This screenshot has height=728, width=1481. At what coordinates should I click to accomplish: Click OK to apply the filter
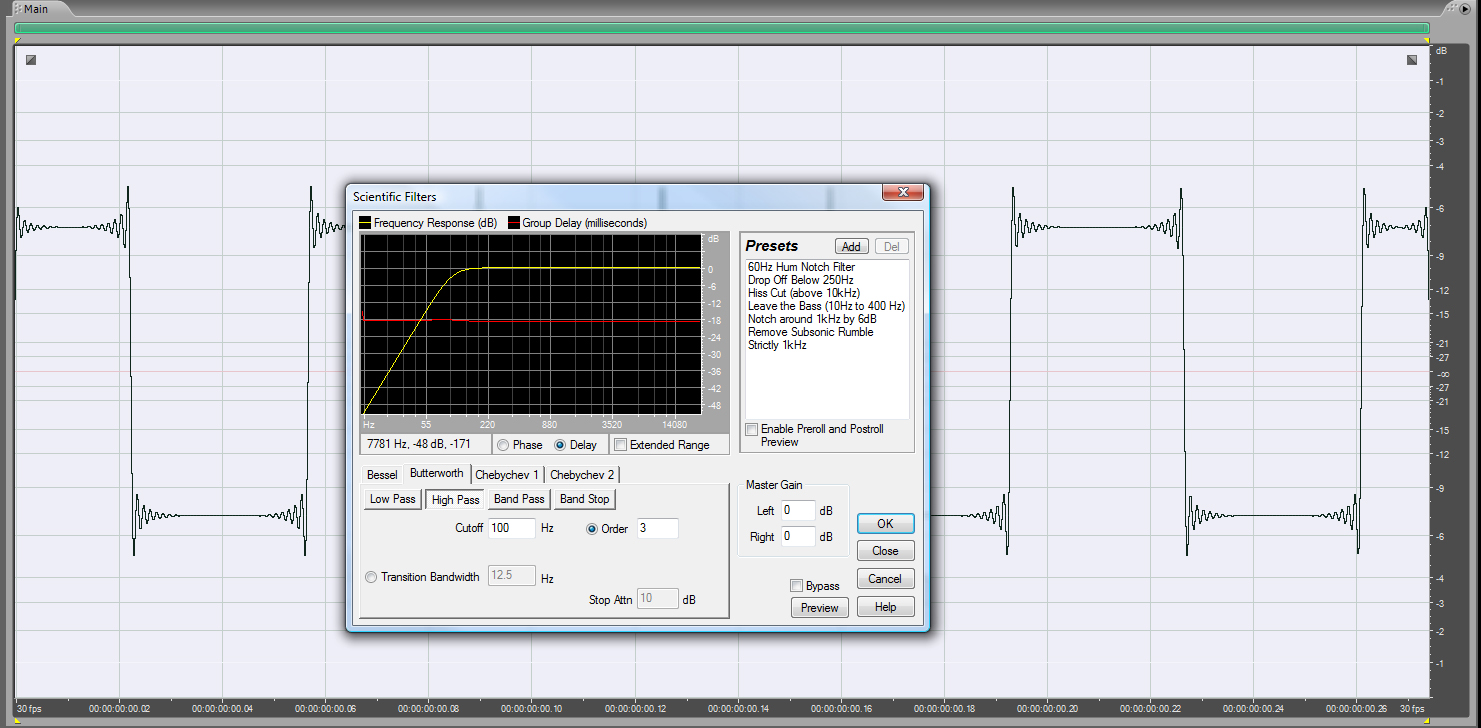coord(885,523)
